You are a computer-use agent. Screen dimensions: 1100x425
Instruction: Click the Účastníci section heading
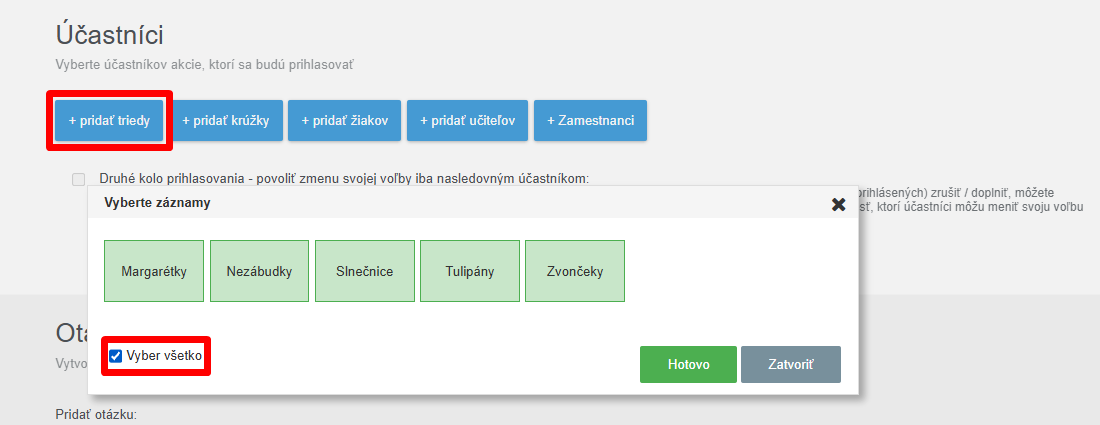pyautogui.click(x=109, y=34)
